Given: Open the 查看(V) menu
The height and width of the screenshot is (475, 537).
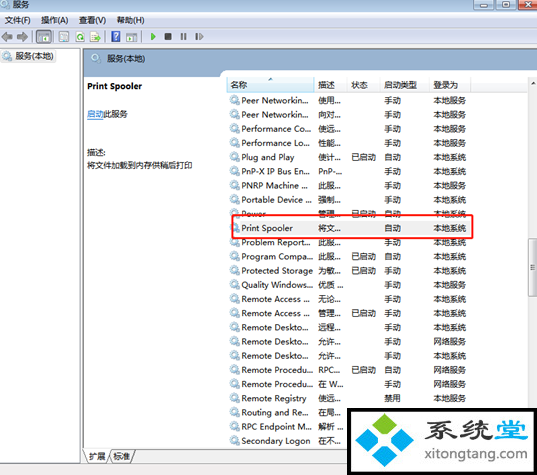Looking at the screenshot, I should click(x=92, y=20).
